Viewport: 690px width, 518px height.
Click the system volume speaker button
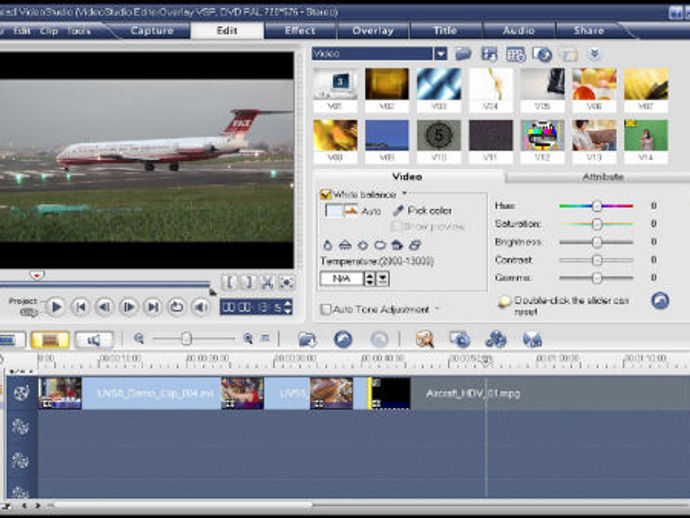click(x=201, y=307)
